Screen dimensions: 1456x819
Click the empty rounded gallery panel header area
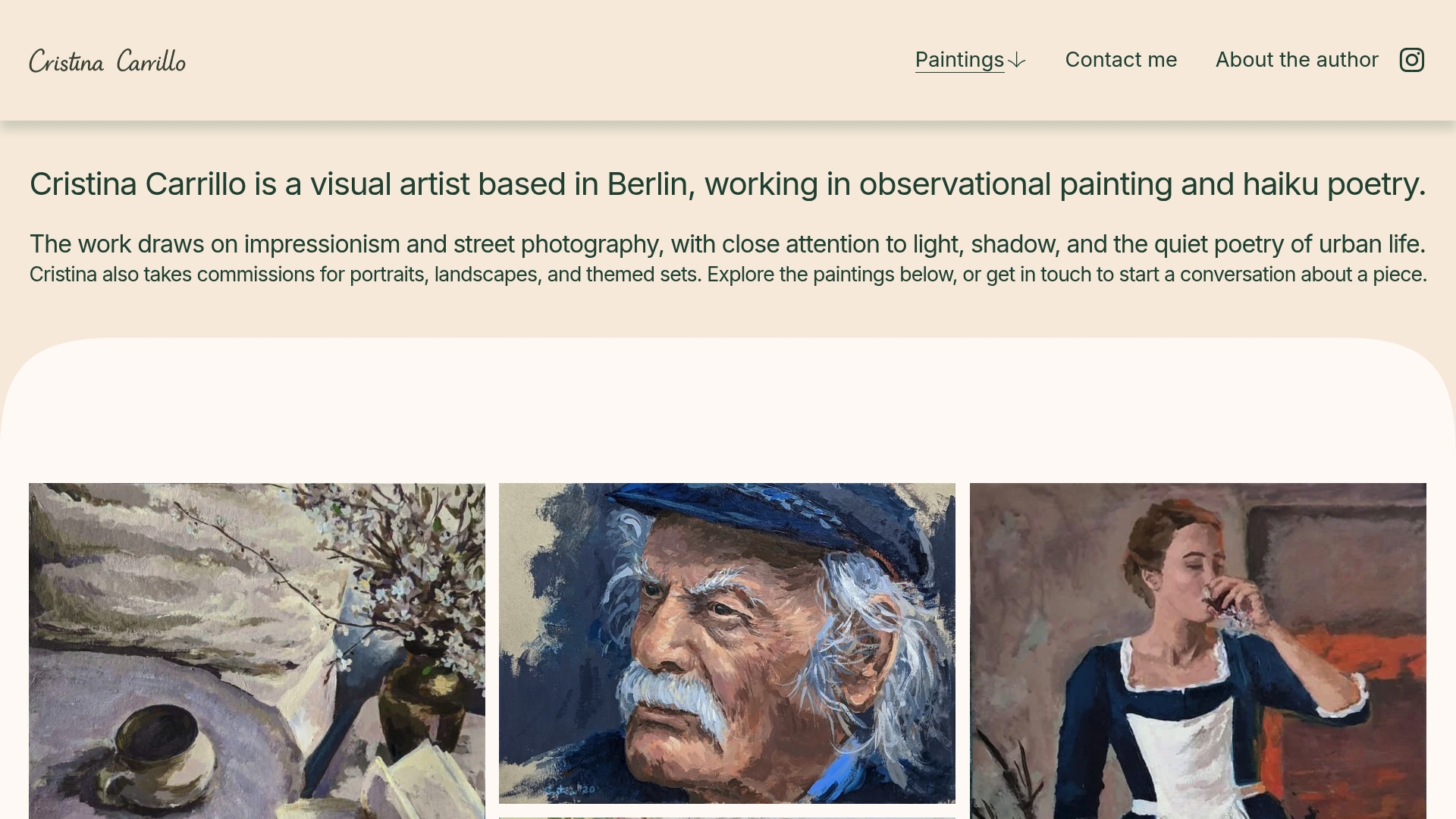(x=728, y=409)
